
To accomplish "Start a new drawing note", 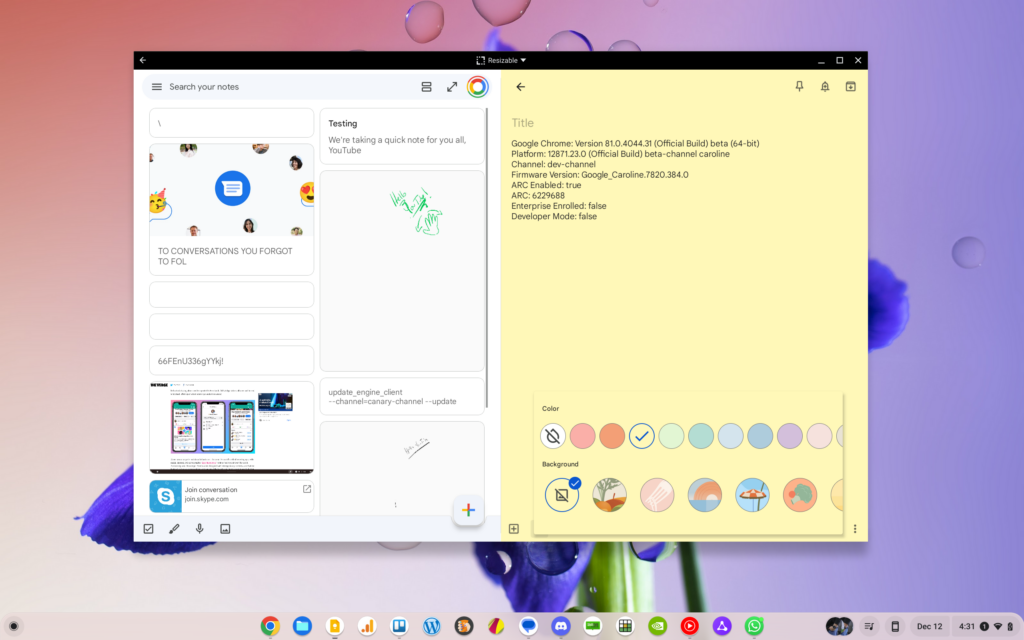I will coord(174,528).
